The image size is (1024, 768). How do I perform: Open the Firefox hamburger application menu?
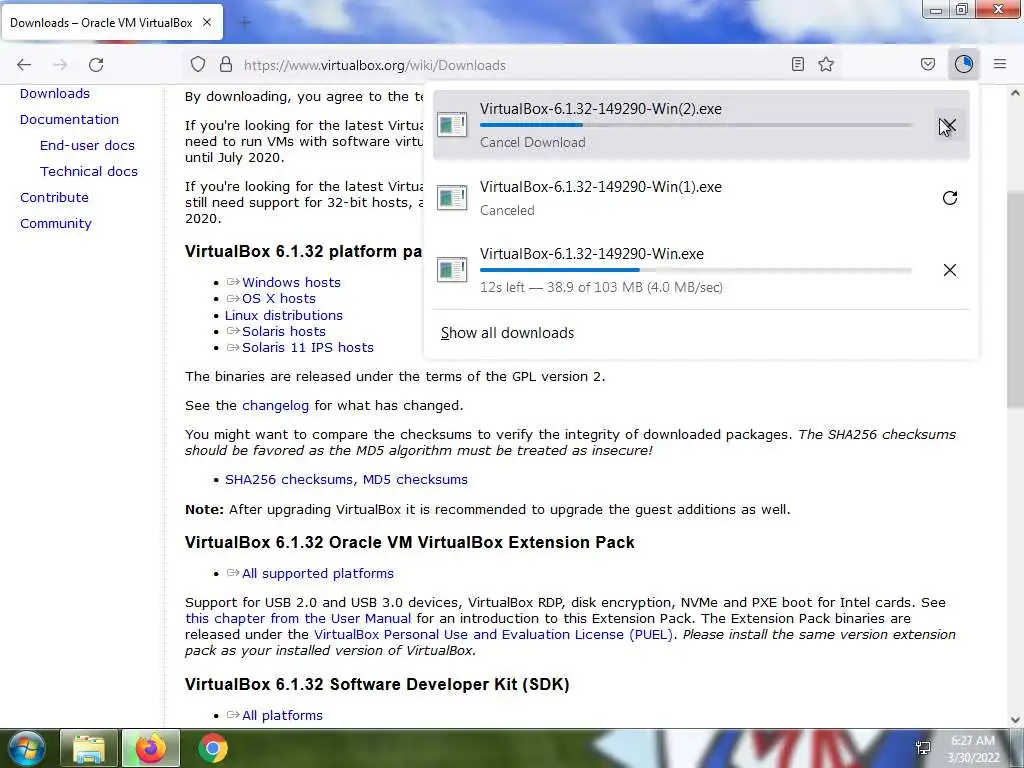point(1000,64)
